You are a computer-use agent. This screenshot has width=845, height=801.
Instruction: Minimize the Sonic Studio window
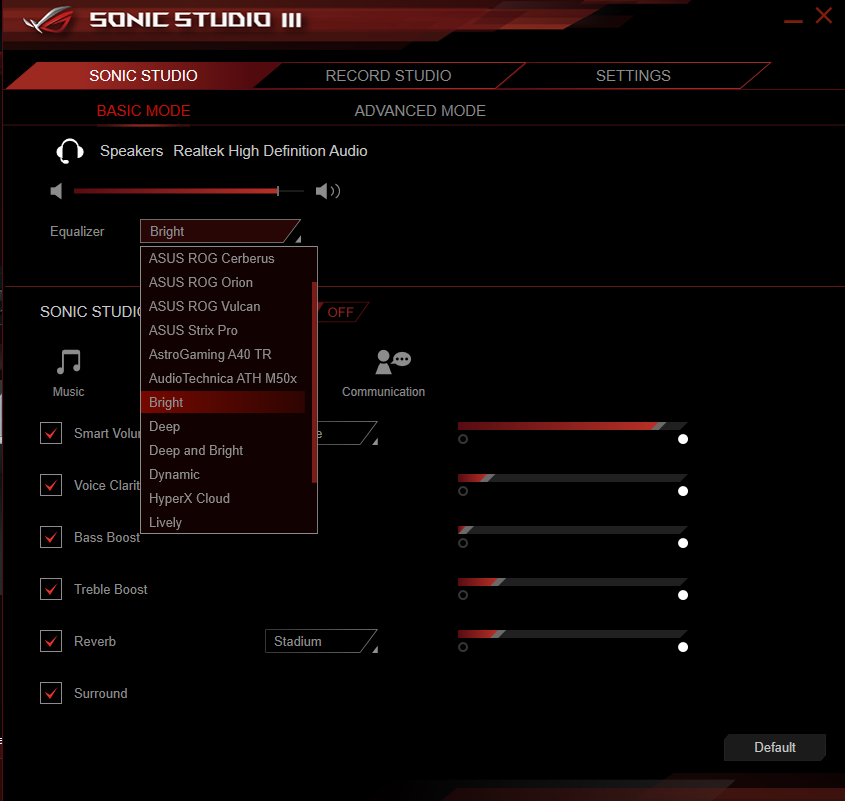click(793, 21)
